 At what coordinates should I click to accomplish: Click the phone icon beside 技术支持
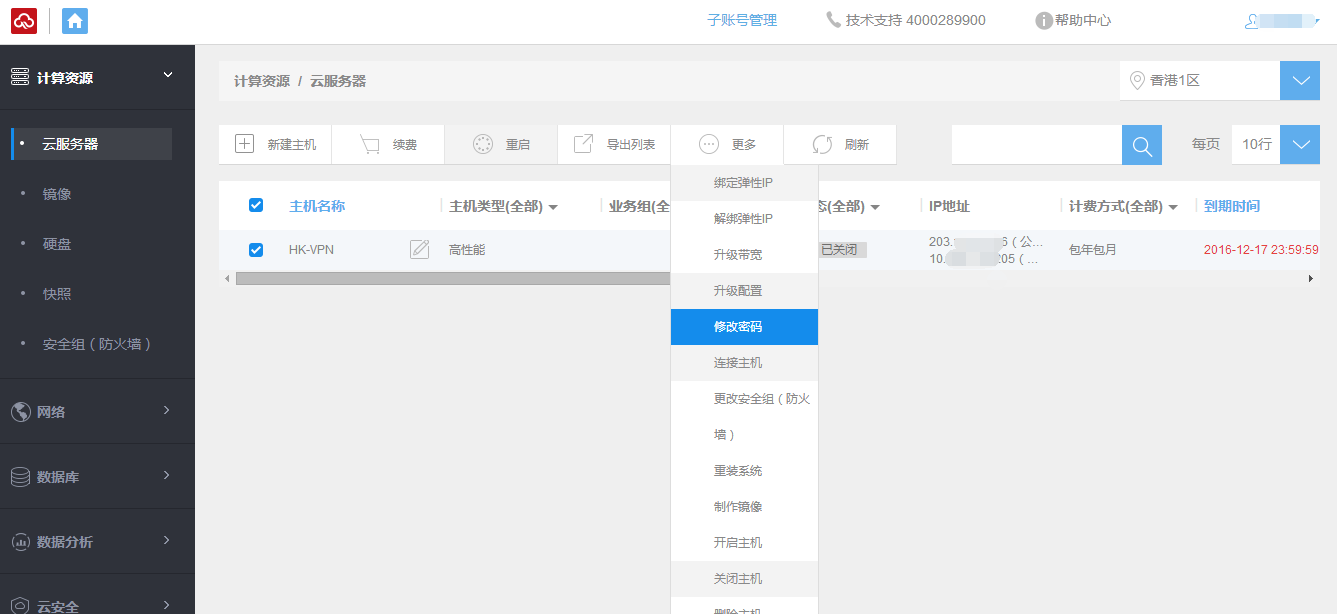point(833,20)
